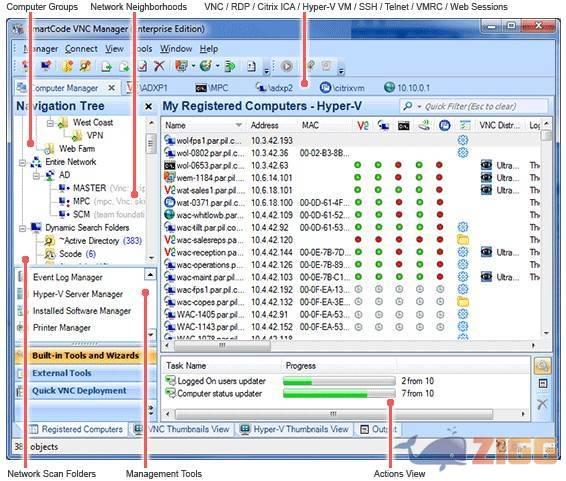Open the View menu
This screenshot has width=566, height=481.
coord(114,49)
